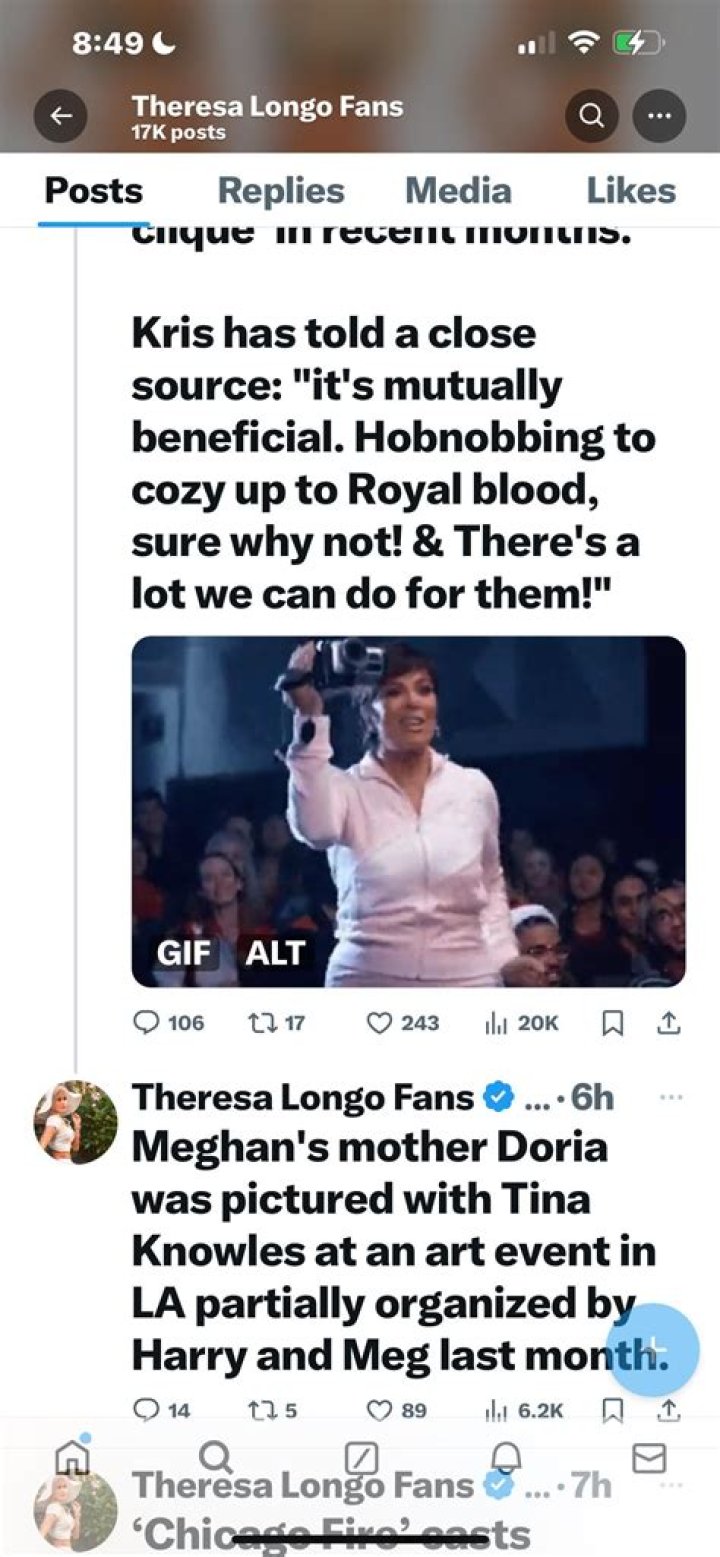Open the profile search magnifier icon
The height and width of the screenshot is (1557, 720).
click(591, 117)
